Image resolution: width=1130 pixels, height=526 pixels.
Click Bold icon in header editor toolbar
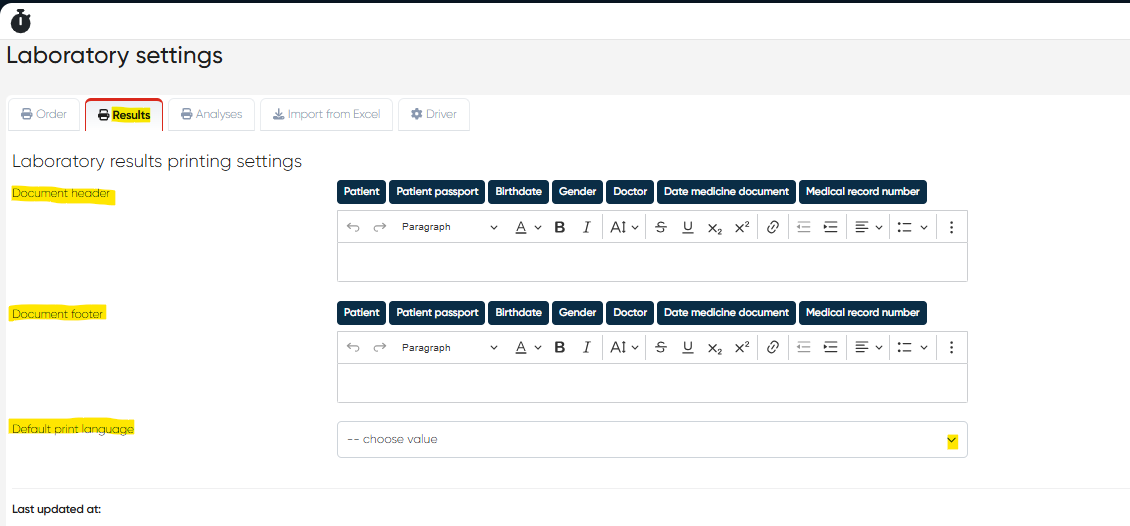coord(560,227)
